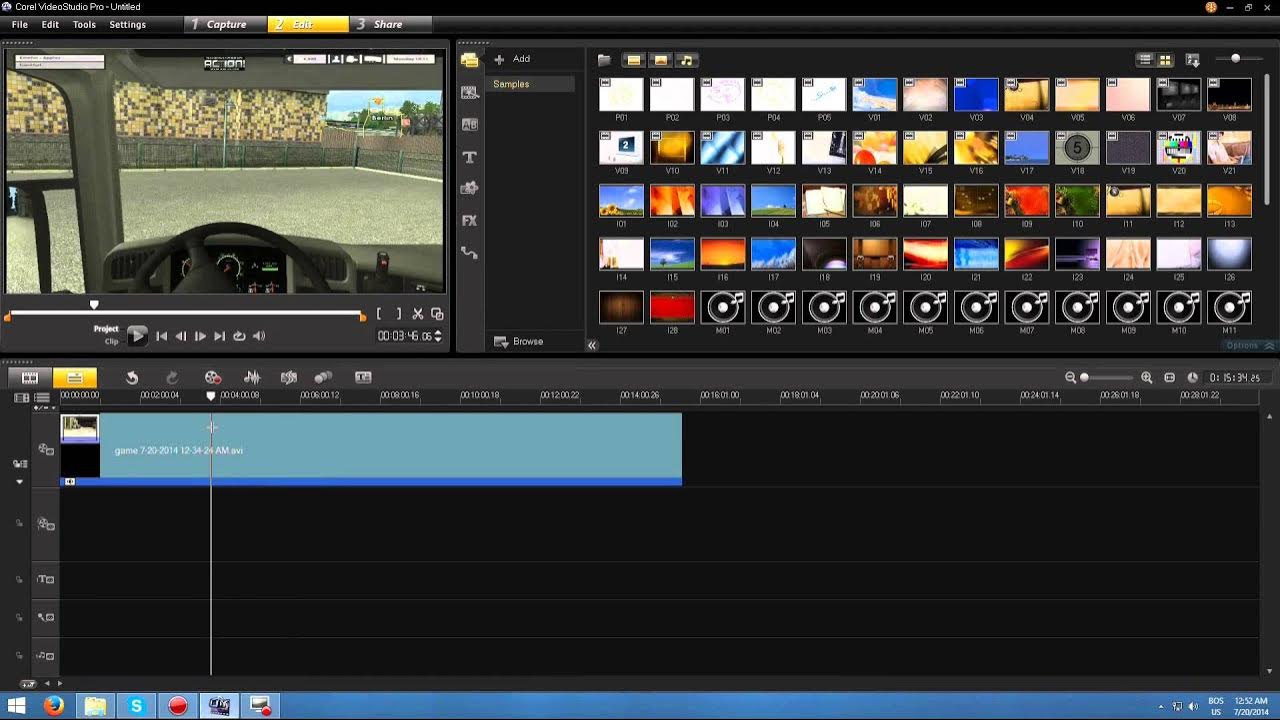Select Clip playback mode
The width and height of the screenshot is (1280, 720).
(112, 341)
